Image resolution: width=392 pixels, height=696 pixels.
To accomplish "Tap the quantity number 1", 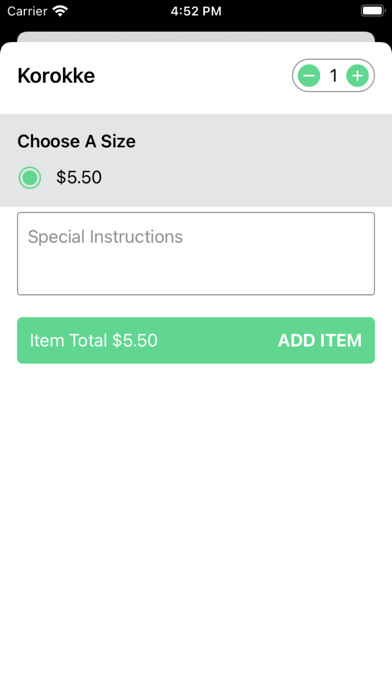I will 333,76.
